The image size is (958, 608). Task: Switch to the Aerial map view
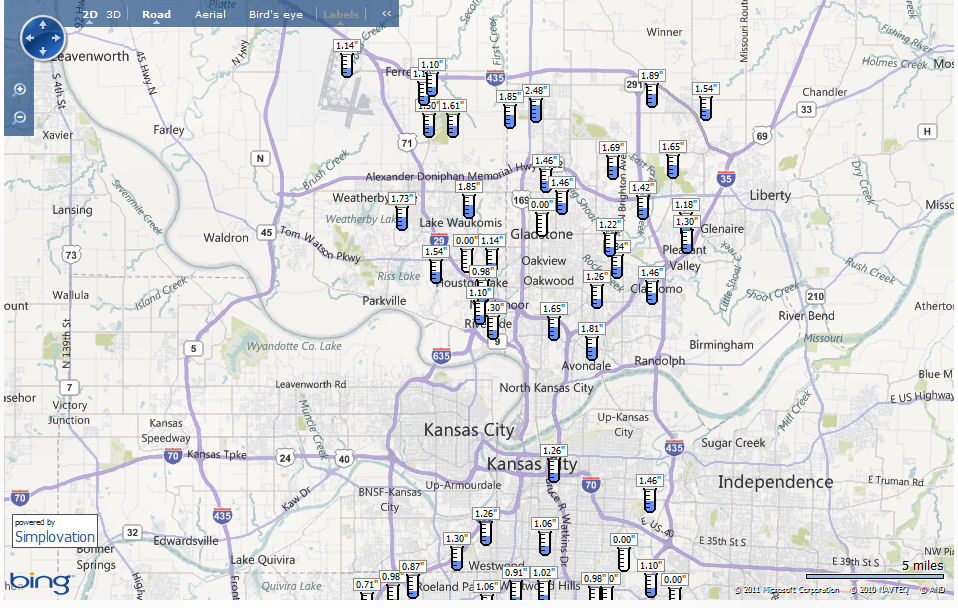point(211,15)
